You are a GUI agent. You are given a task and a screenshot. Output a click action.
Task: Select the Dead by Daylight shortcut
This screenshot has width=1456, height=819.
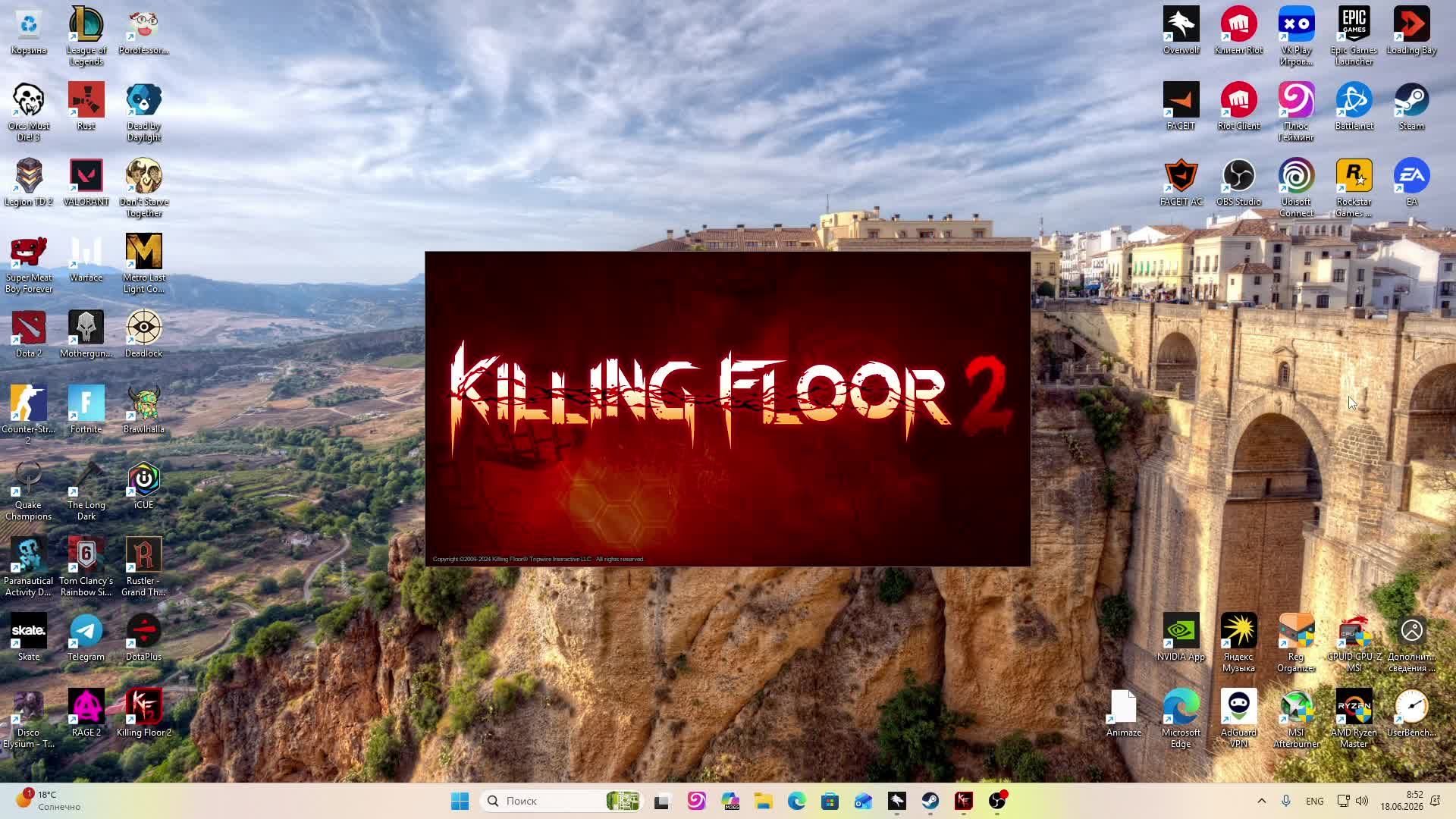click(143, 111)
